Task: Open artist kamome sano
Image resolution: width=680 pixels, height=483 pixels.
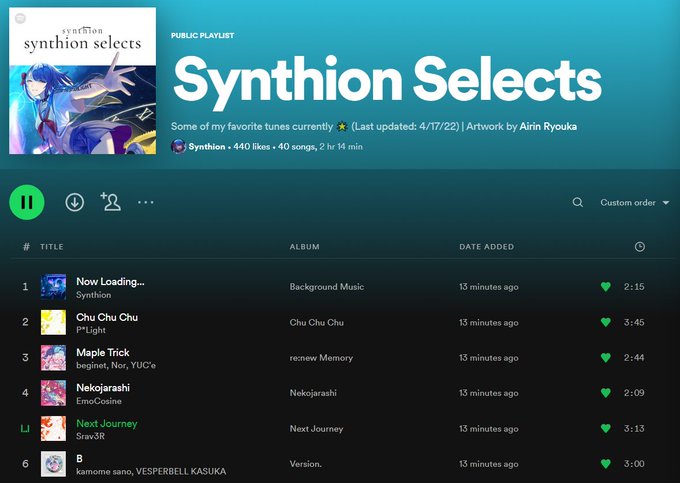Action: tap(104, 471)
